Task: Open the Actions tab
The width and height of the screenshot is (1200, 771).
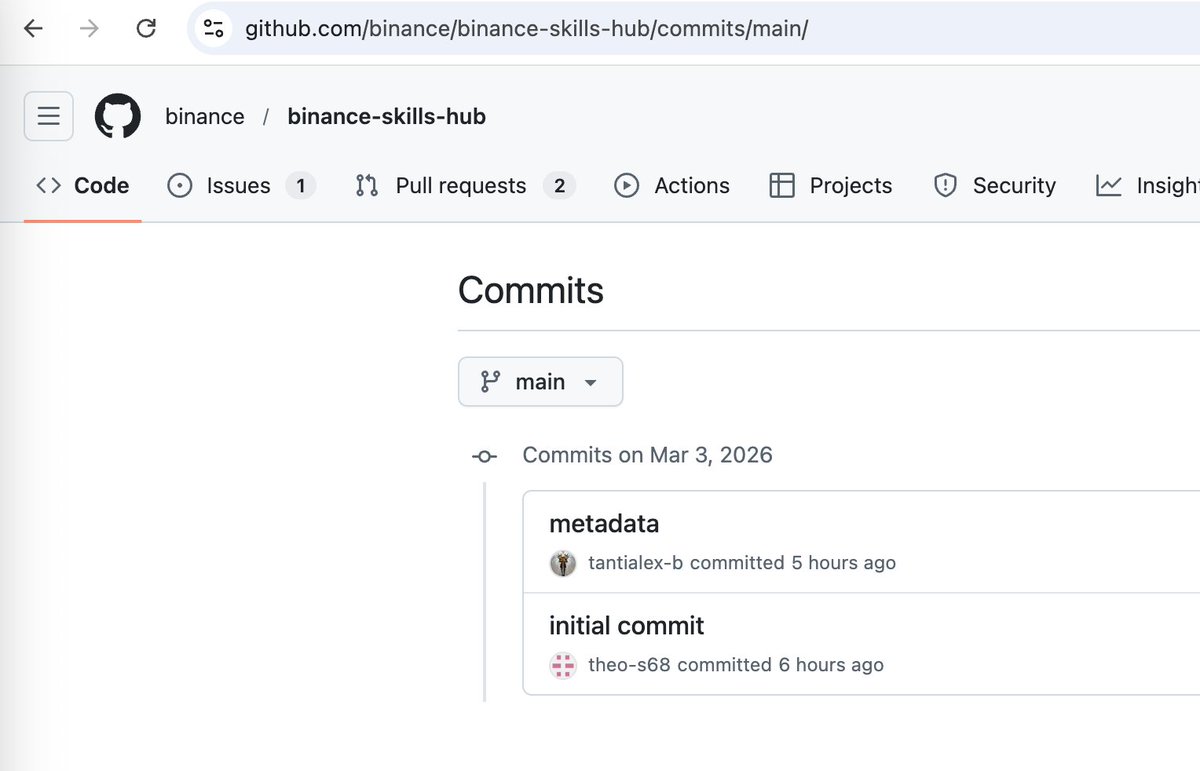Action: pos(672,185)
